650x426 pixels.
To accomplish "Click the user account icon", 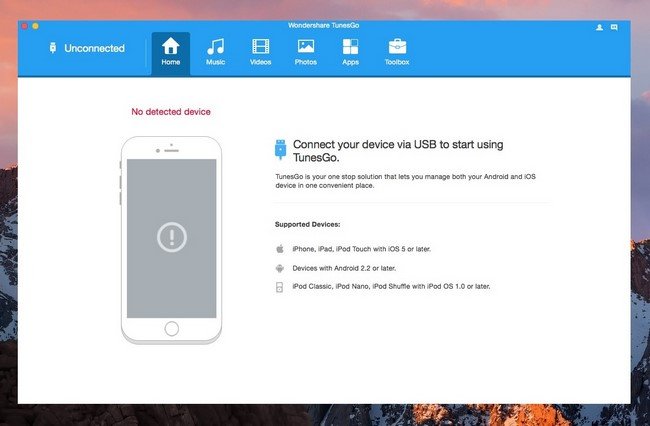I will [x=599, y=27].
